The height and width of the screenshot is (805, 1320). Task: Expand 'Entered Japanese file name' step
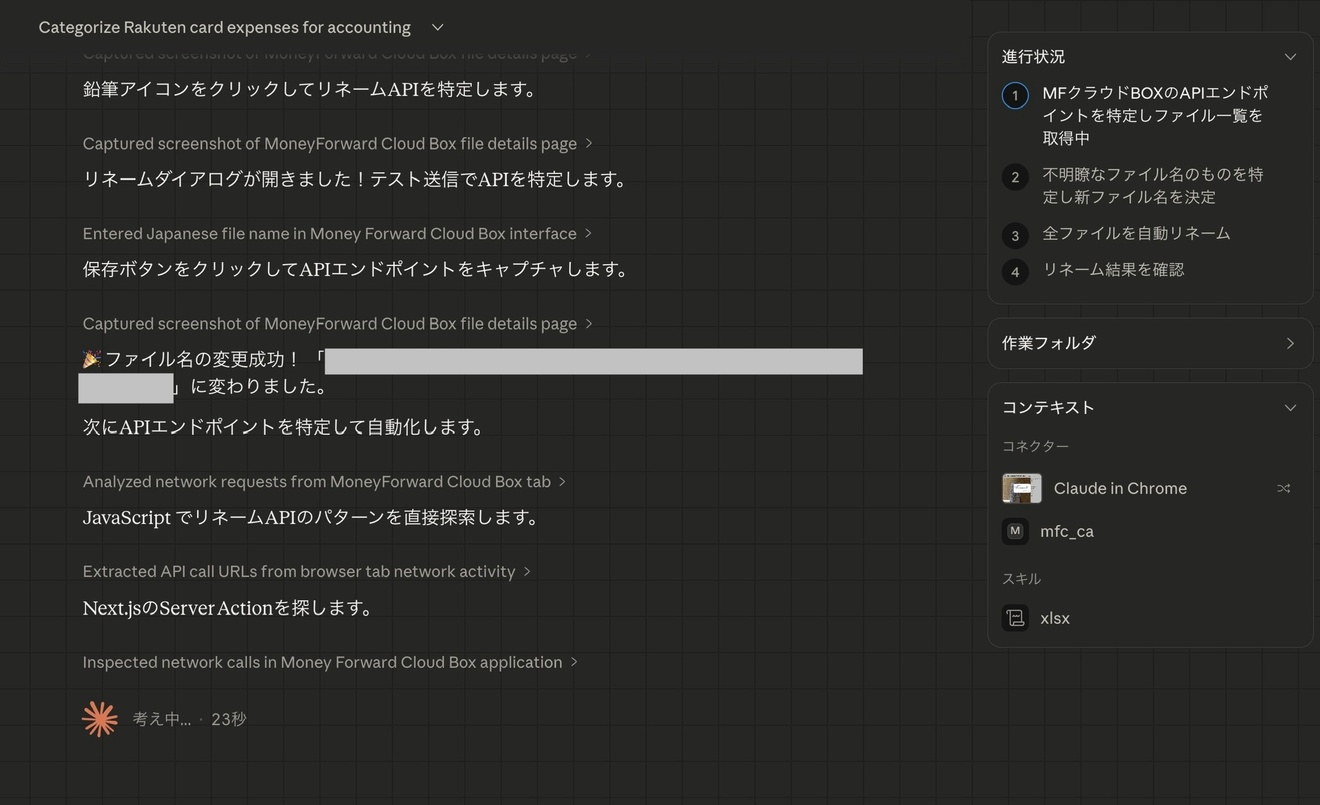[337, 233]
